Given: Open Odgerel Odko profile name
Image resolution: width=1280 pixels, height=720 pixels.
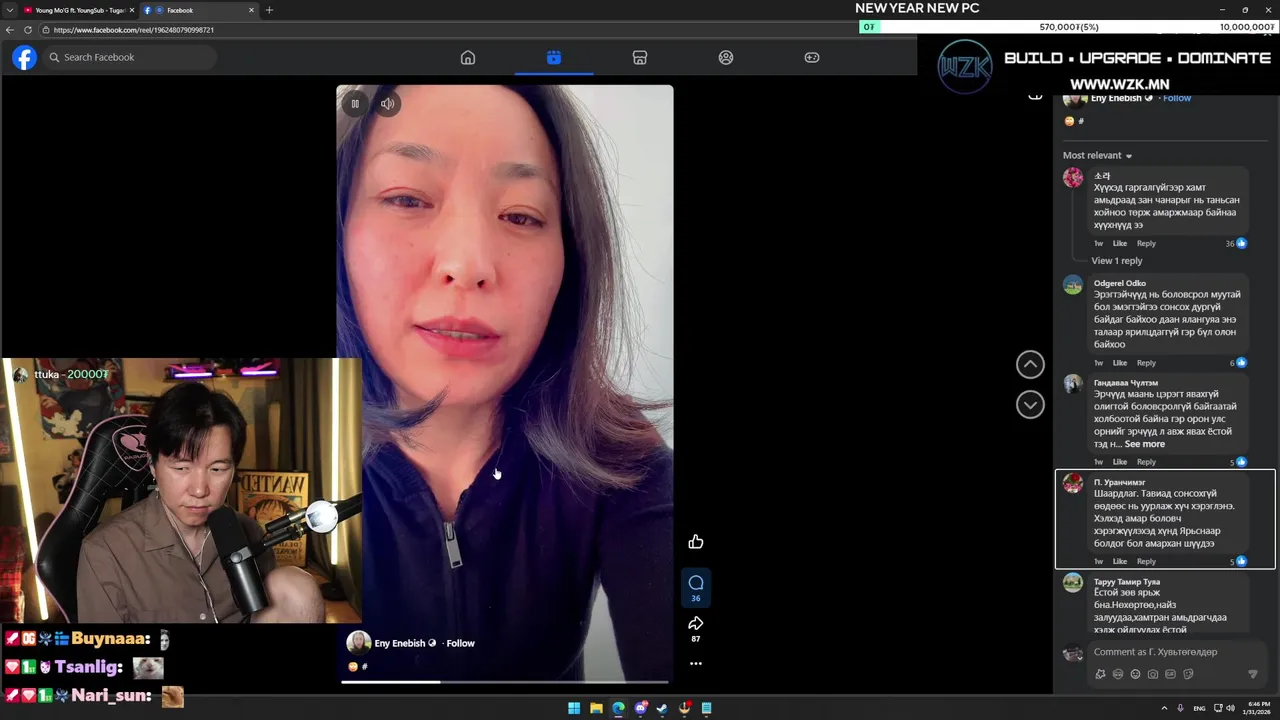Looking at the screenshot, I should point(1119,283).
